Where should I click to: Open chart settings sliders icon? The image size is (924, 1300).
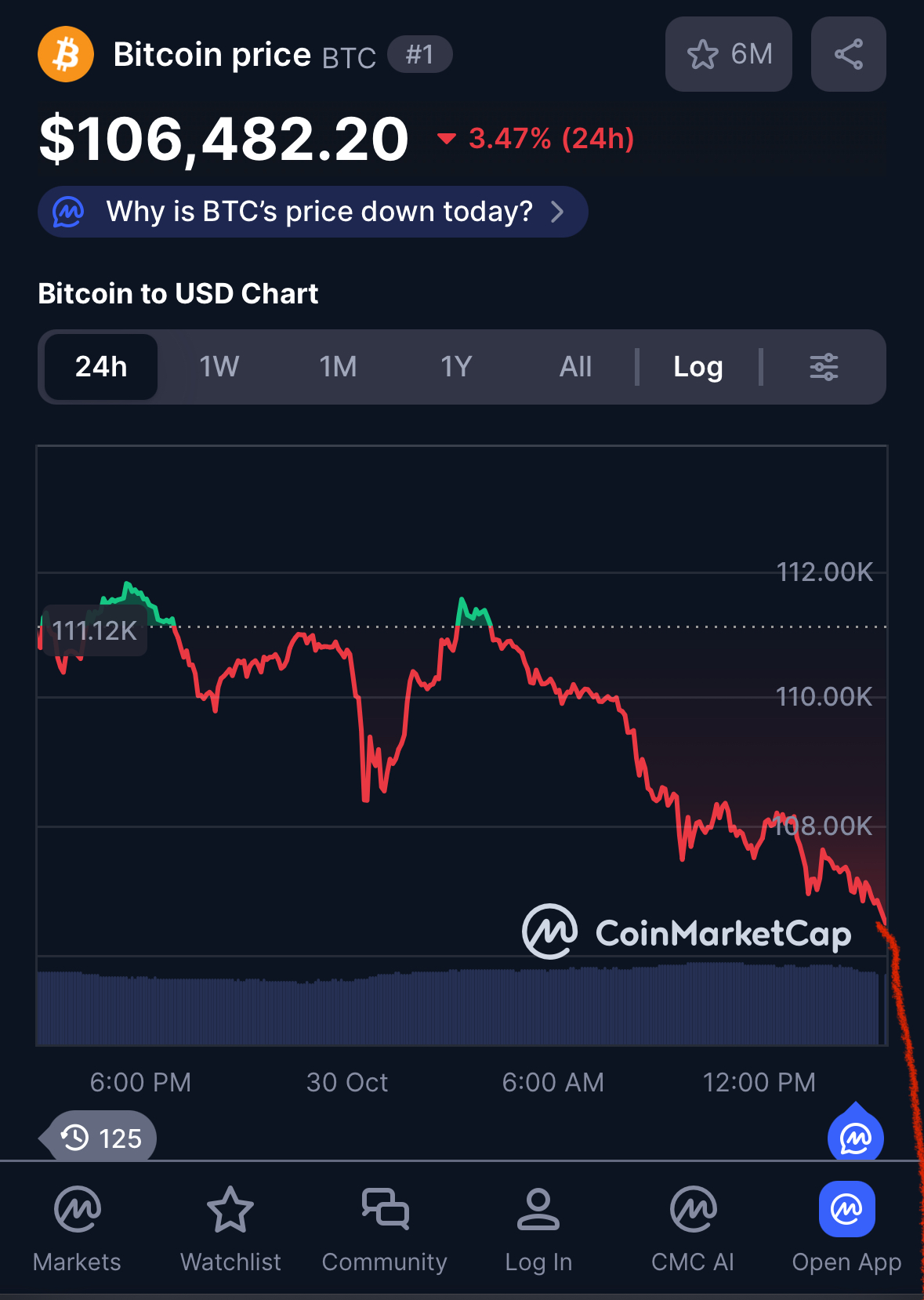coord(824,367)
